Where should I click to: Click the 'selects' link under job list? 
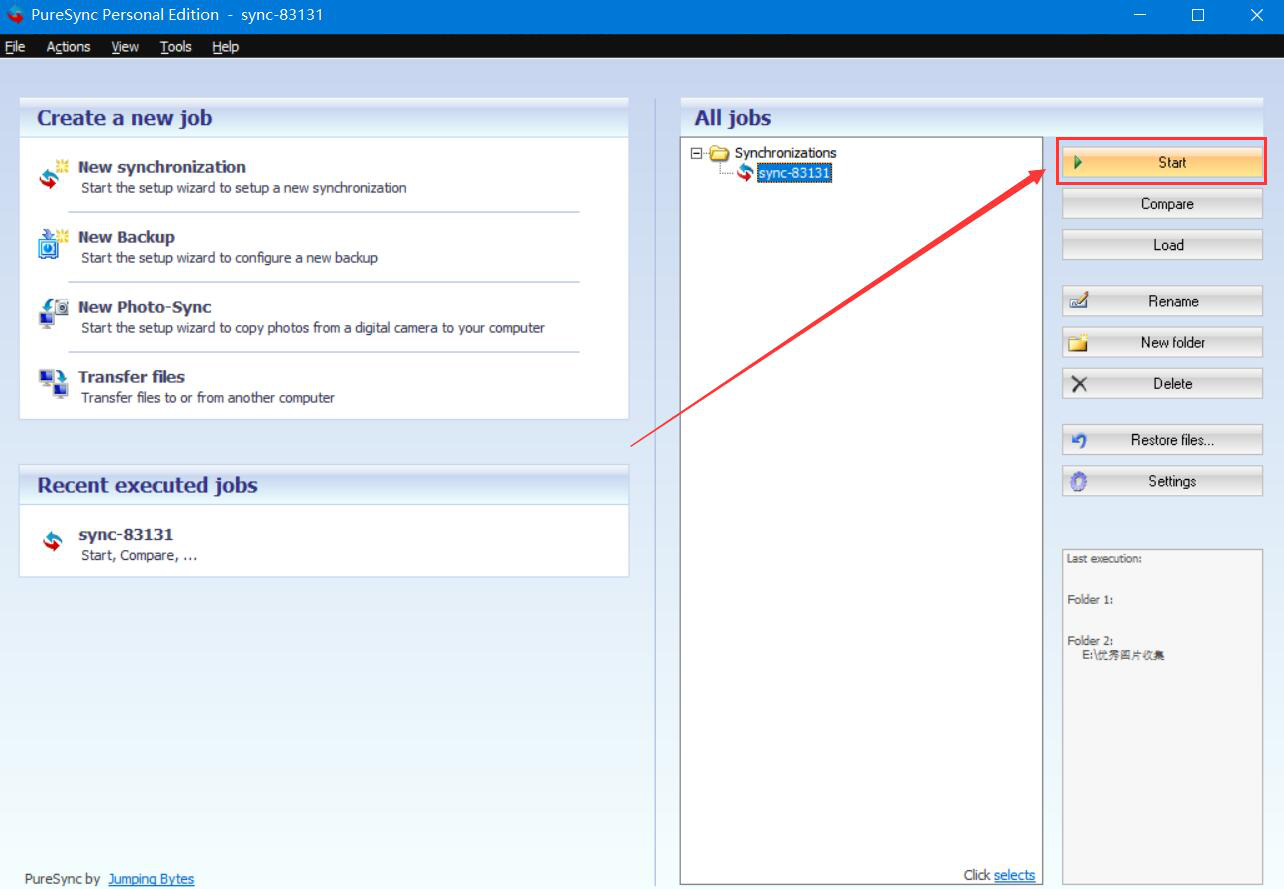(x=1014, y=875)
